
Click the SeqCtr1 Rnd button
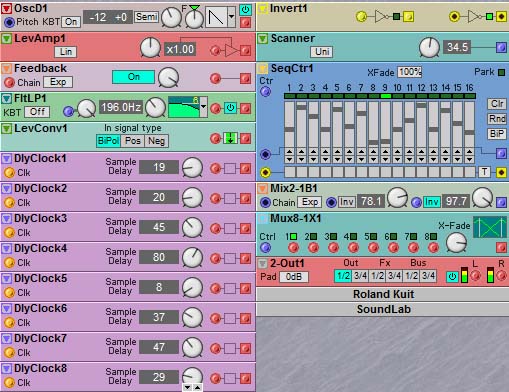(497, 119)
